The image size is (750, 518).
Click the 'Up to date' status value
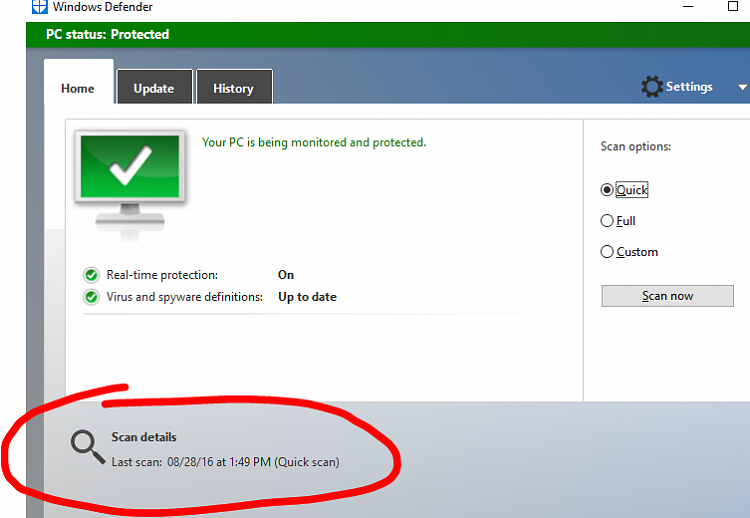pos(308,297)
